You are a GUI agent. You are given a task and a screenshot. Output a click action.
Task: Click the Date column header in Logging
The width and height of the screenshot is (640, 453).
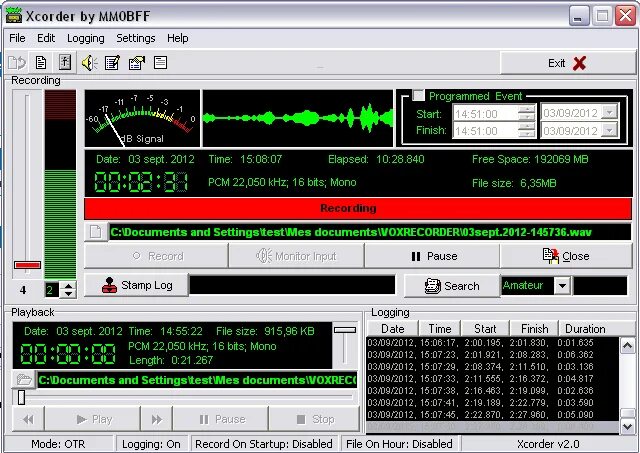click(393, 329)
